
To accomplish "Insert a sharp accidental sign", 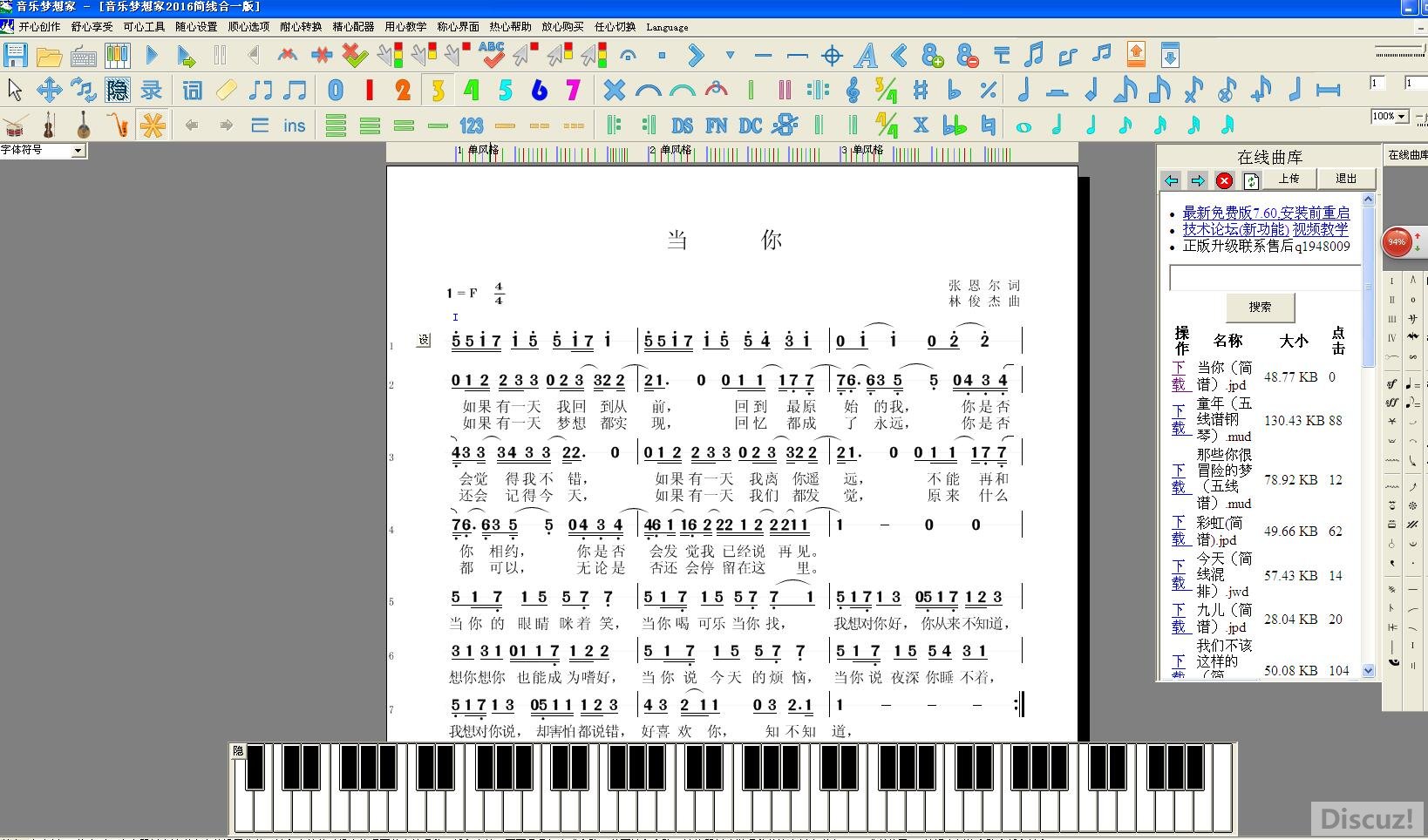I will tap(921, 90).
